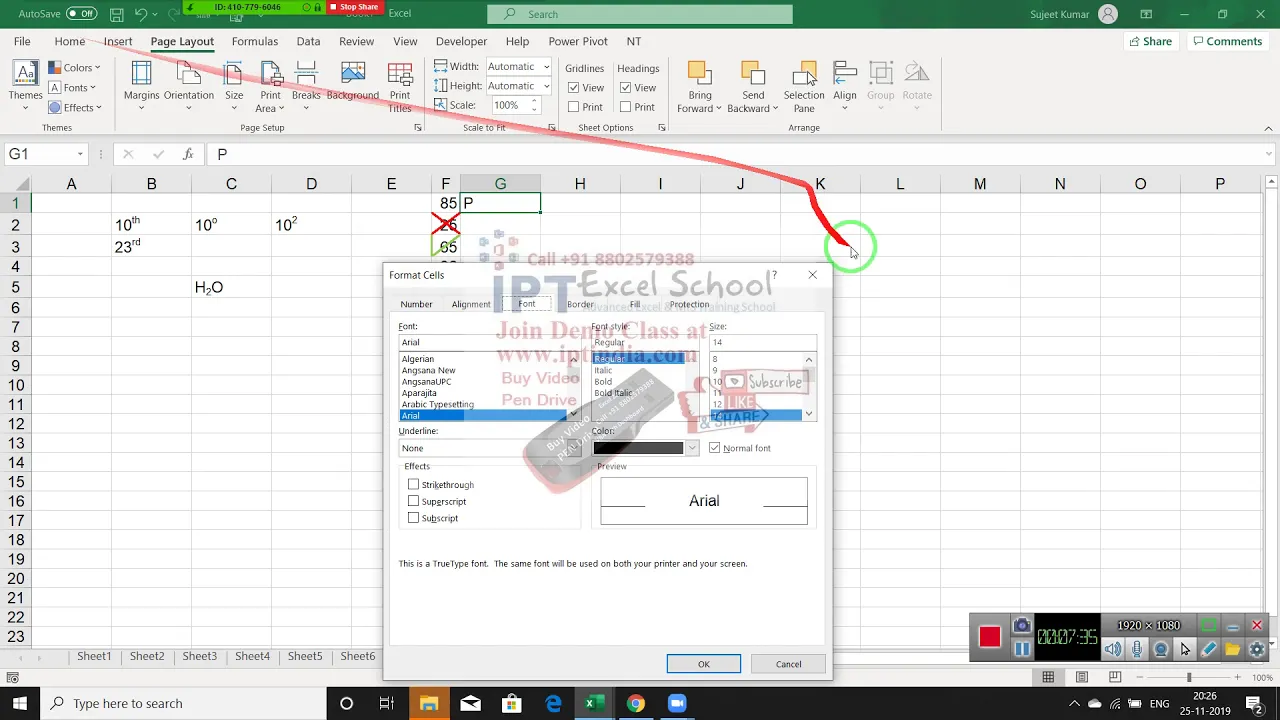Viewport: 1280px width, 720px height.
Task: Switch to Normal view in status bar
Action: tap(1048, 677)
